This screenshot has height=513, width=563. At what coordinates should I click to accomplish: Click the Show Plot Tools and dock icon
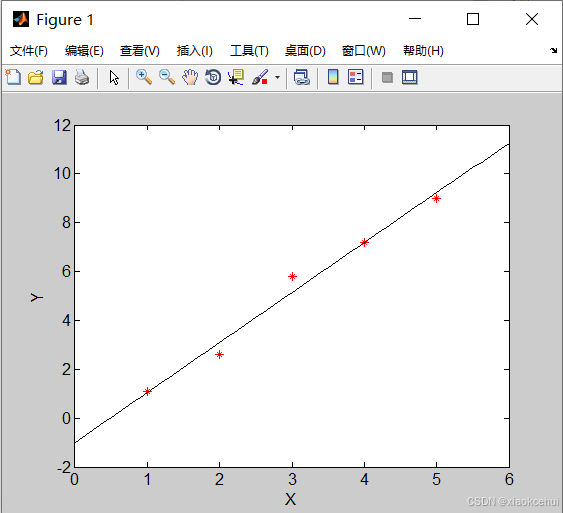click(x=410, y=77)
